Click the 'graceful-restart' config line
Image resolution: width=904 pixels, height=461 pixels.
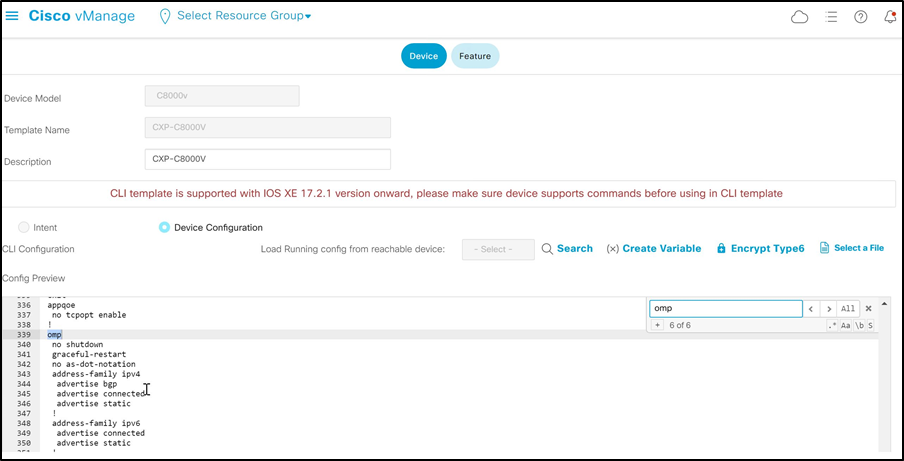click(89, 354)
